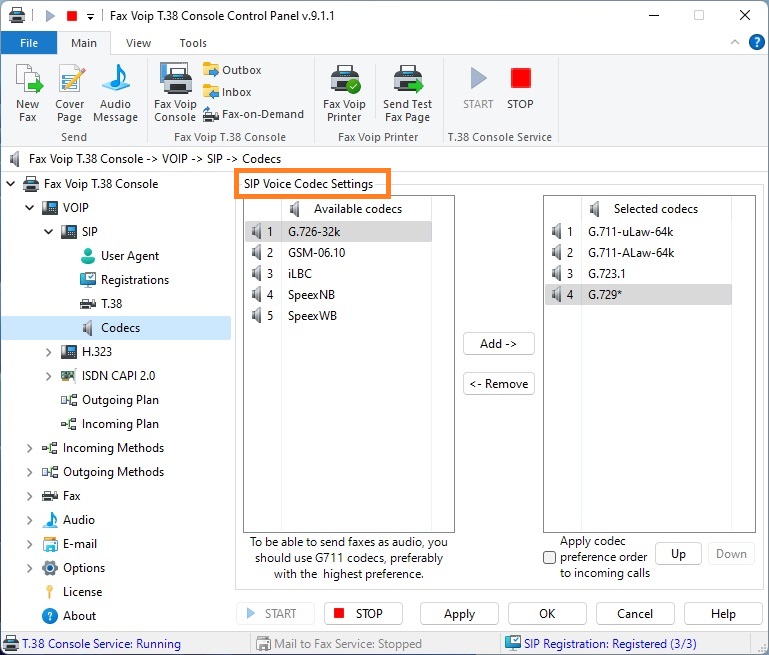The image size is (769, 655).
Task: Expand the Audio tree node
Action: click(29, 520)
